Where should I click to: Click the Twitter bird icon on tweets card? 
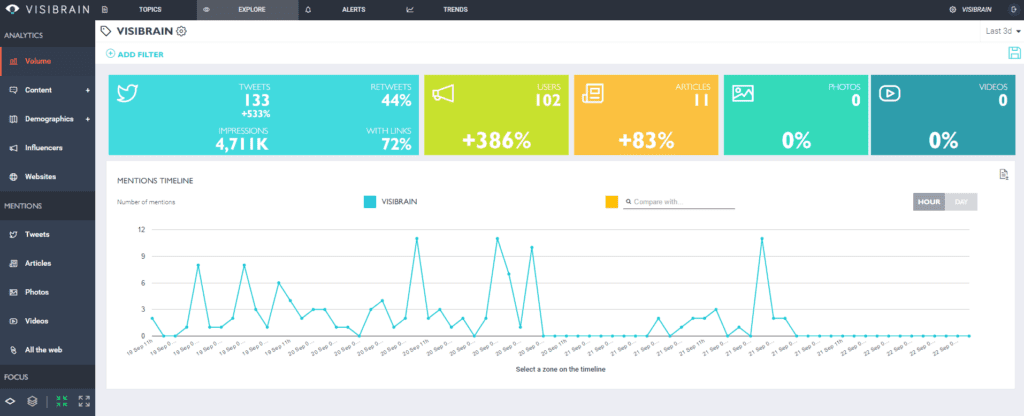(125, 92)
